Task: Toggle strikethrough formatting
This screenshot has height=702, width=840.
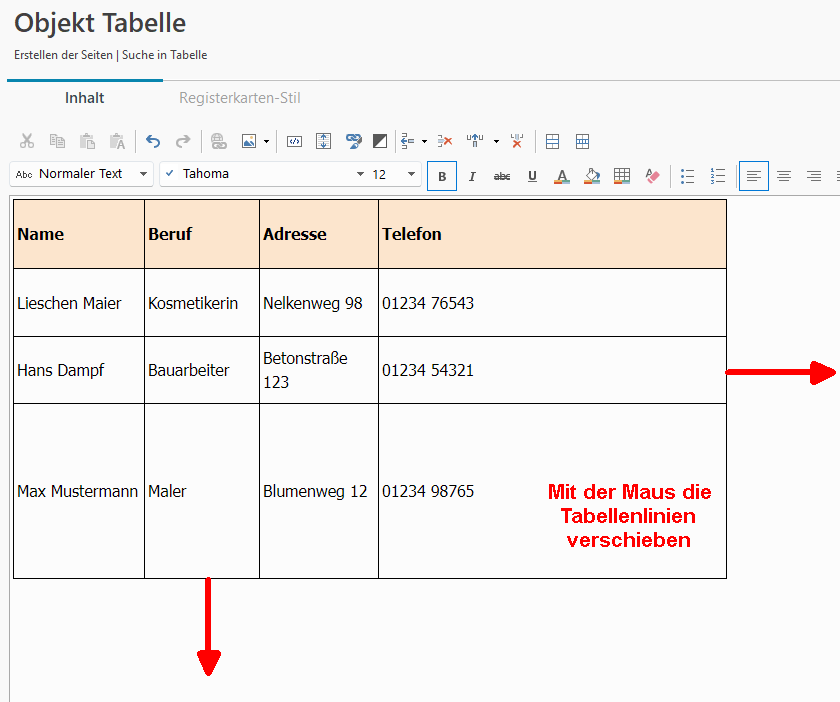Action: tap(502, 176)
